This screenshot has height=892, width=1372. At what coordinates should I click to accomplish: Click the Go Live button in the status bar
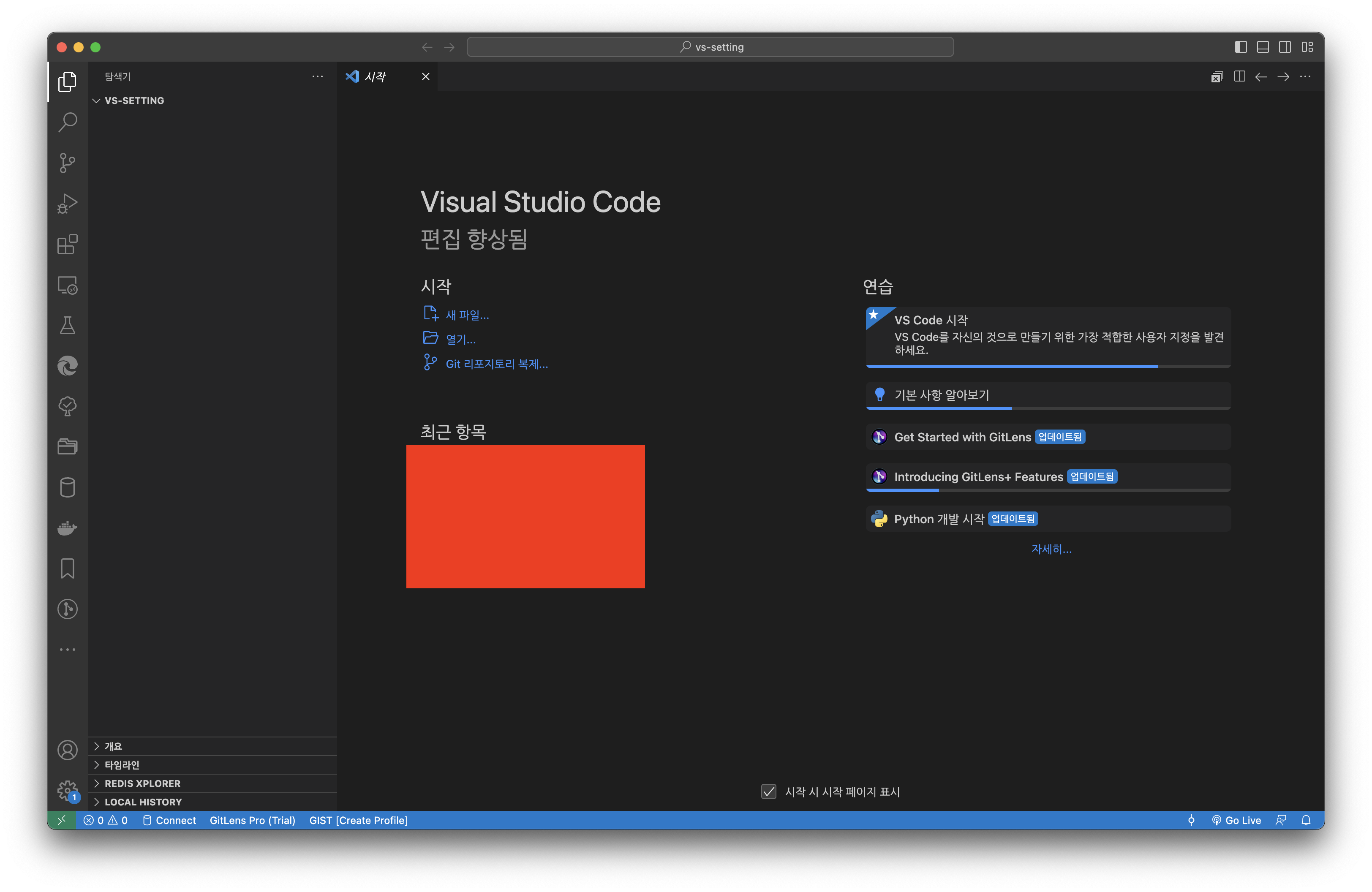tap(1236, 820)
